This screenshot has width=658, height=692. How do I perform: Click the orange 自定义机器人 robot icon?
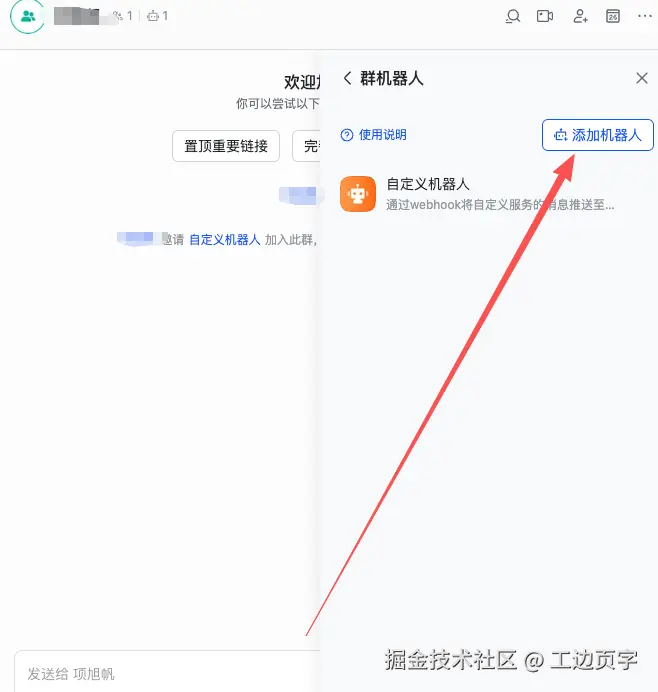pyautogui.click(x=358, y=194)
